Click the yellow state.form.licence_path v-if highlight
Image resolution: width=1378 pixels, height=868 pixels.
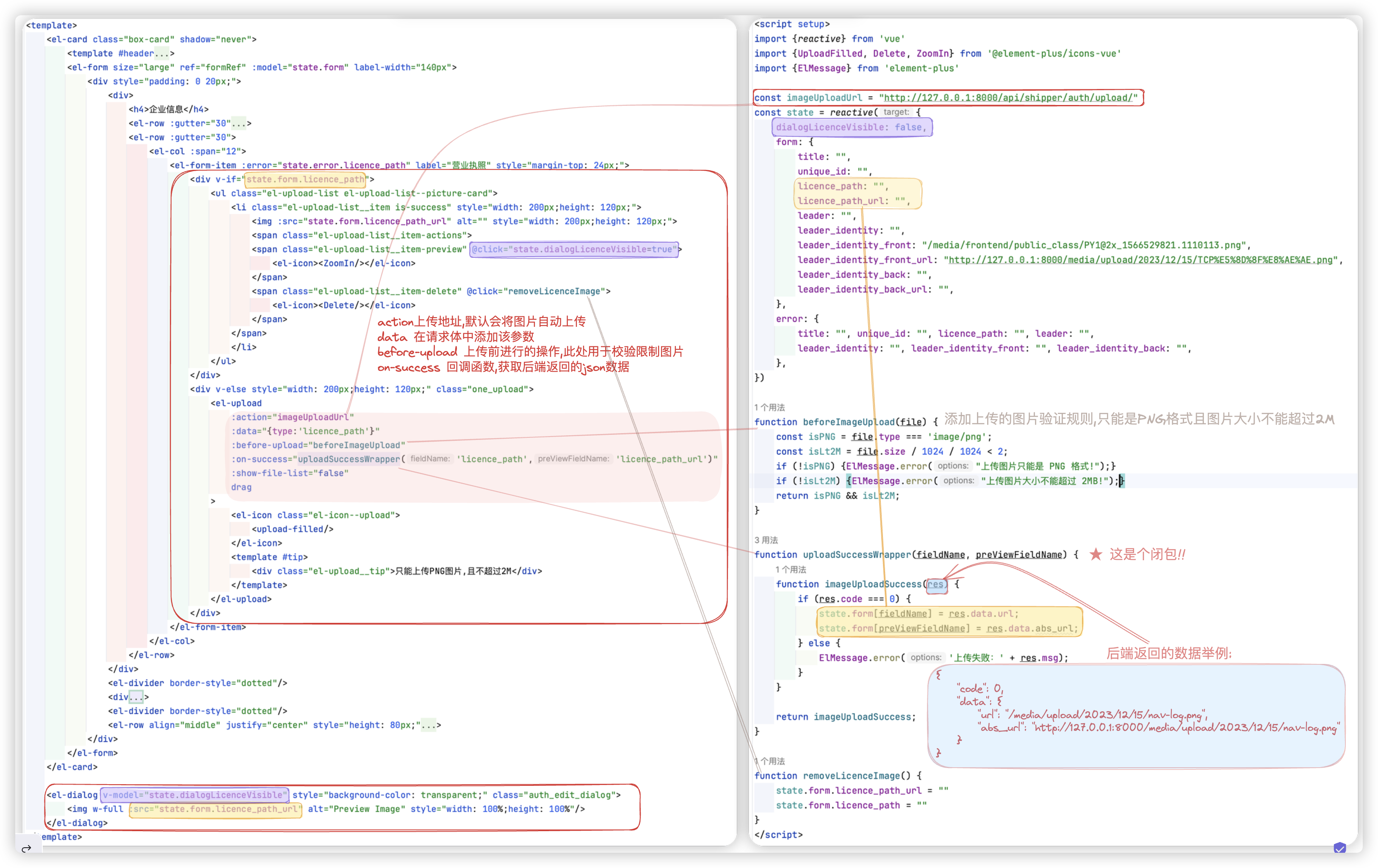pos(305,179)
